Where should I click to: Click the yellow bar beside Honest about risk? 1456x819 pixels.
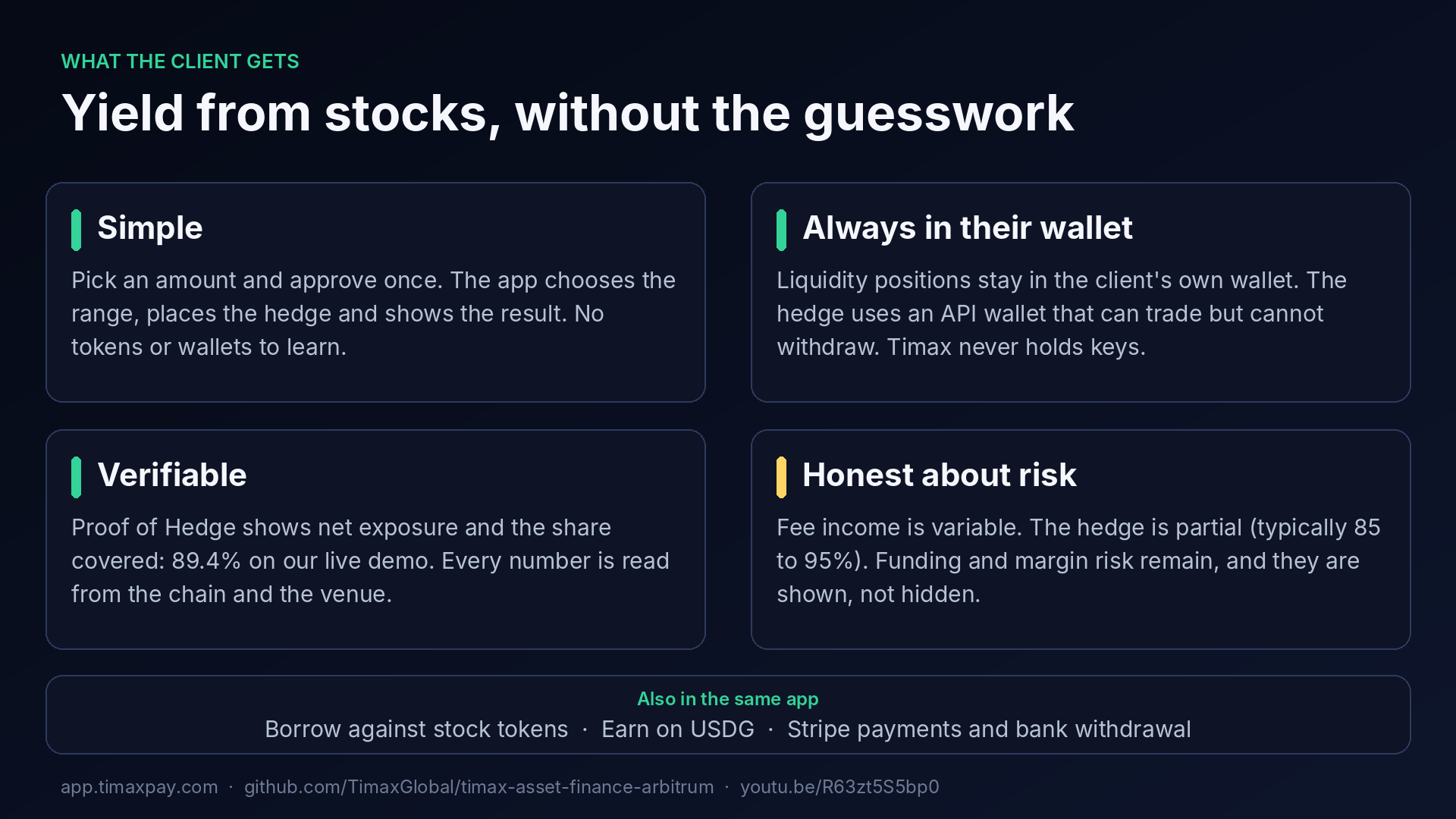pyautogui.click(x=781, y=477)
